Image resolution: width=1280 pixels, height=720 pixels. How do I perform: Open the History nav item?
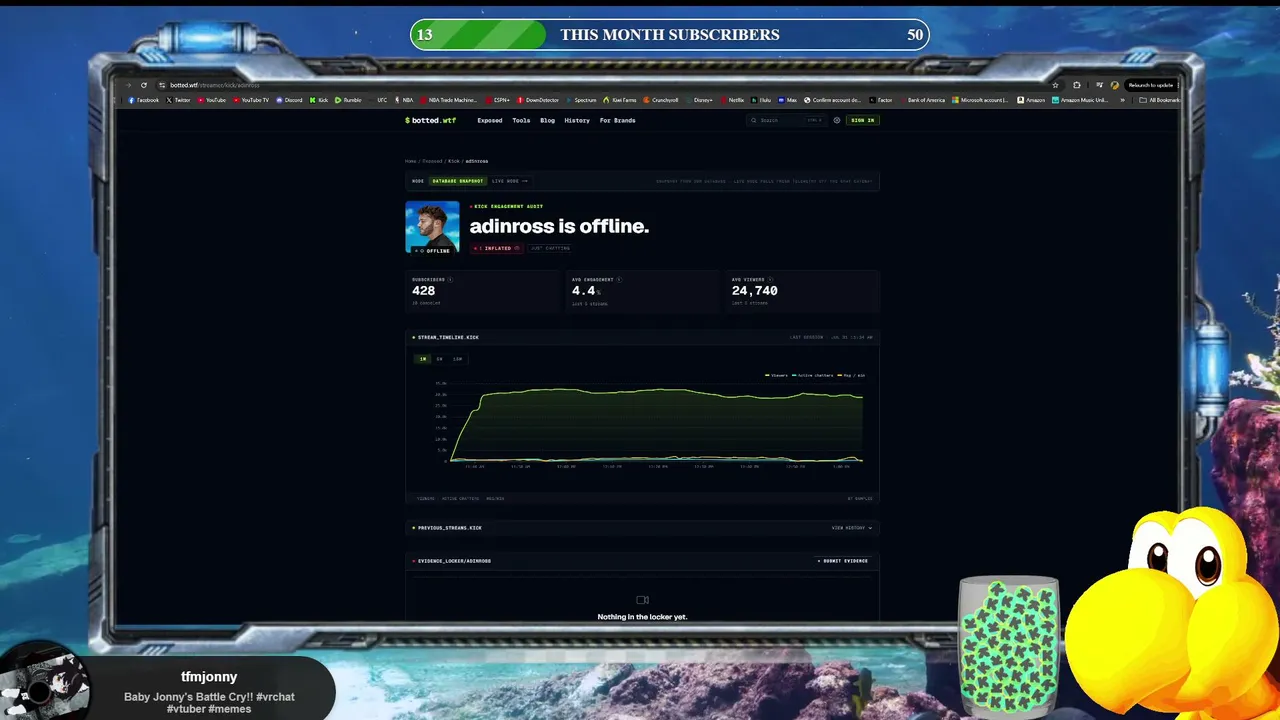577,120
